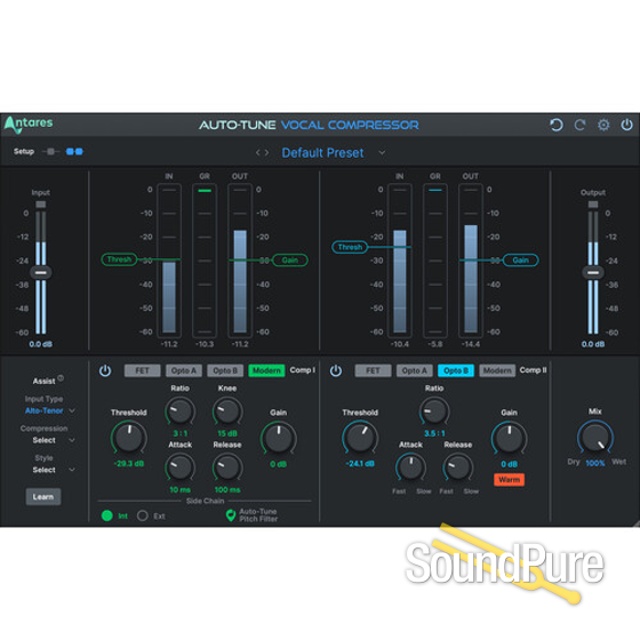Click Comp II Gain knob

click(x=509, y=438)
